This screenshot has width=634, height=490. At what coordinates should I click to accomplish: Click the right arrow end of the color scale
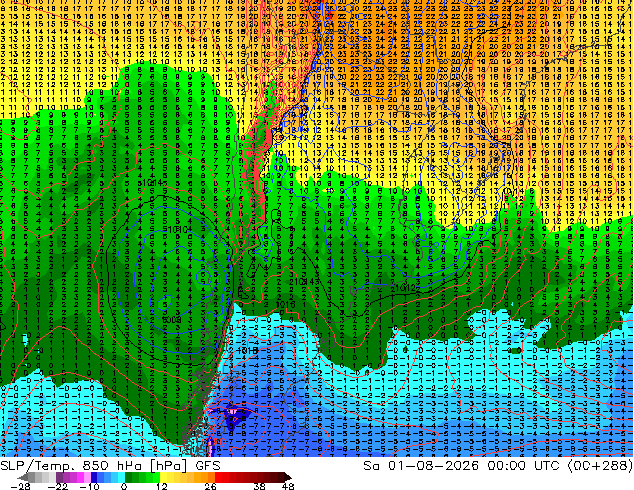pyautogui.click(x=287, y=477)
